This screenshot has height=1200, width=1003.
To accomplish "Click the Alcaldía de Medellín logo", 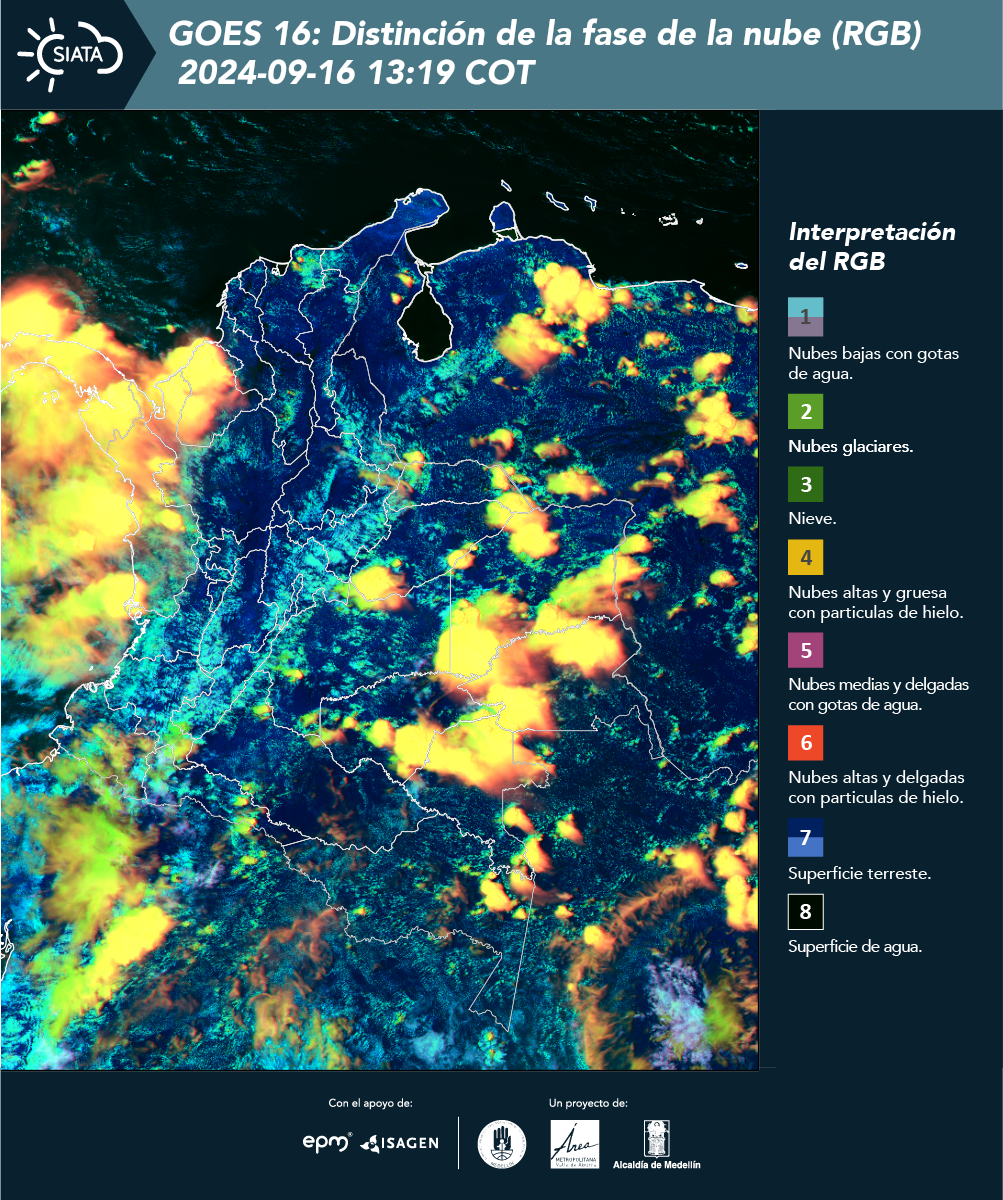I will 656,1145.
